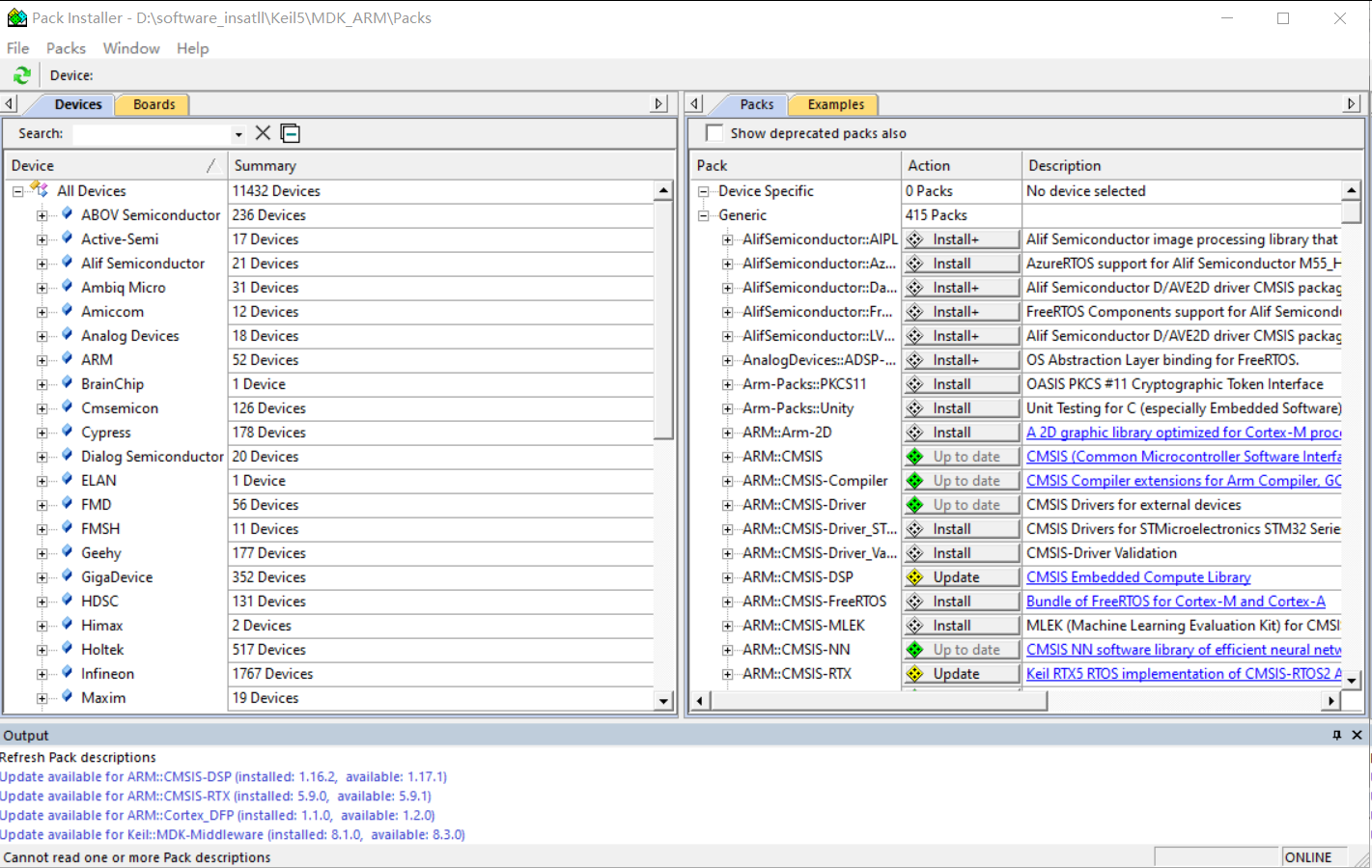Open the CMSIS Embedded Compute Library link

click(x=1138, y=577)
